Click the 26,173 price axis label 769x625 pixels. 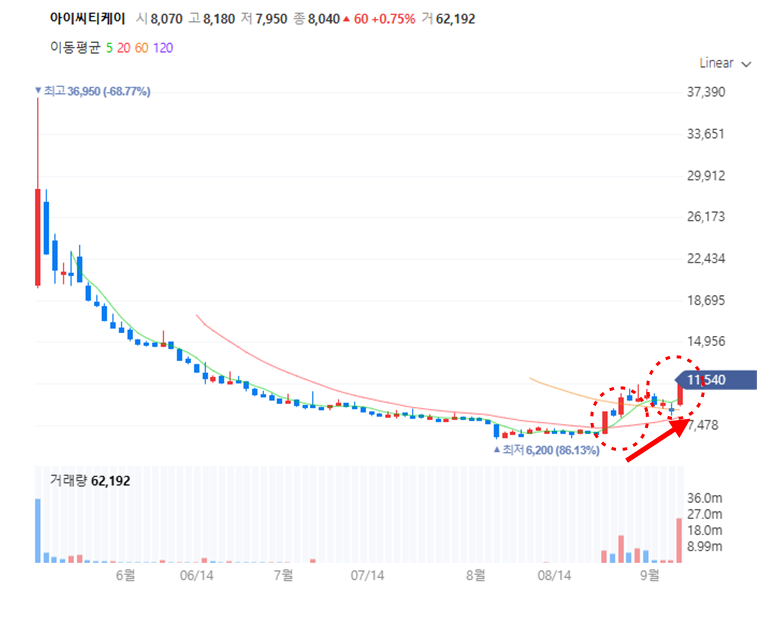coord(706,216)
